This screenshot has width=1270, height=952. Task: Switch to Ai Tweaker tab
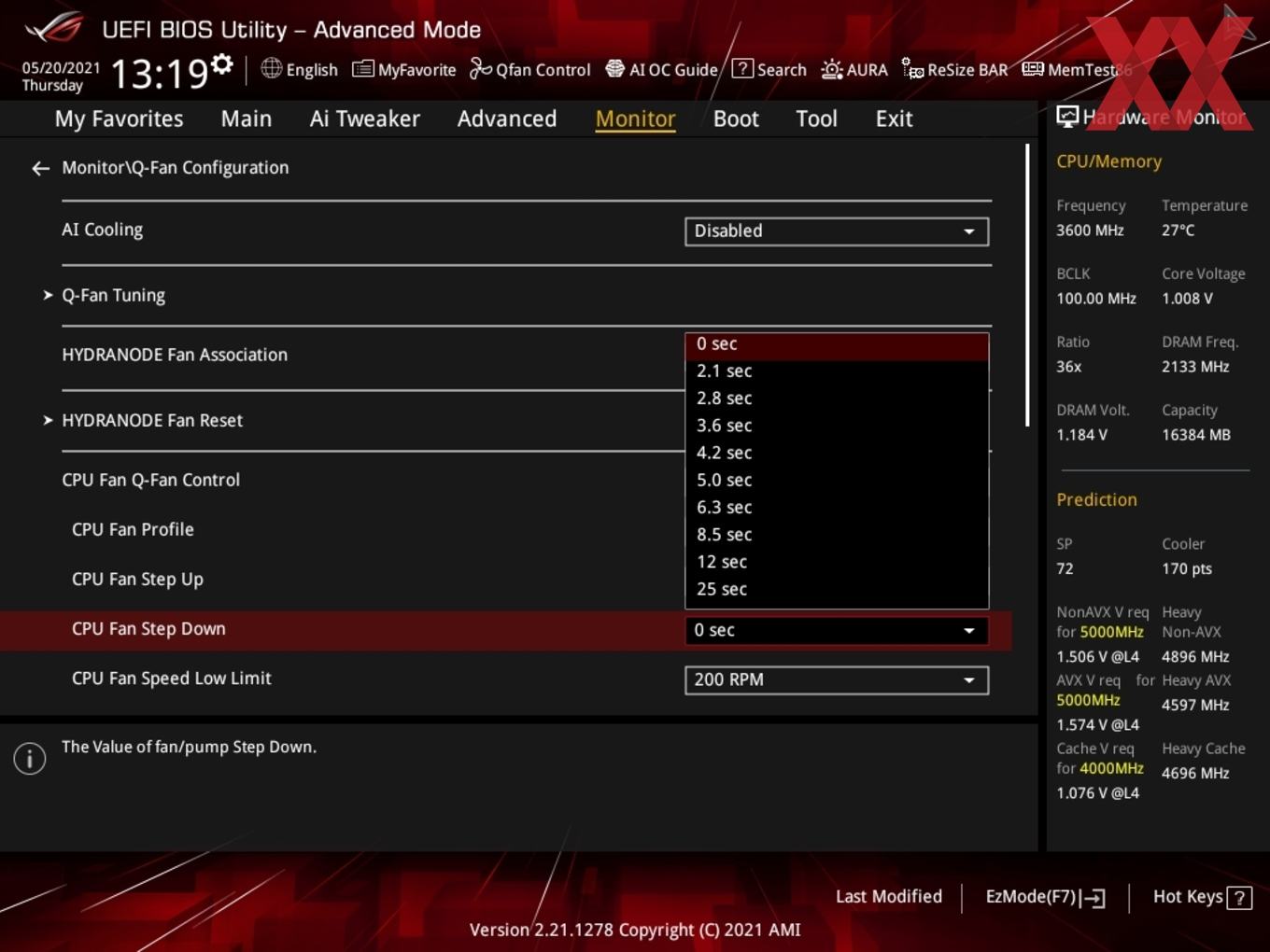click(365, 119)
